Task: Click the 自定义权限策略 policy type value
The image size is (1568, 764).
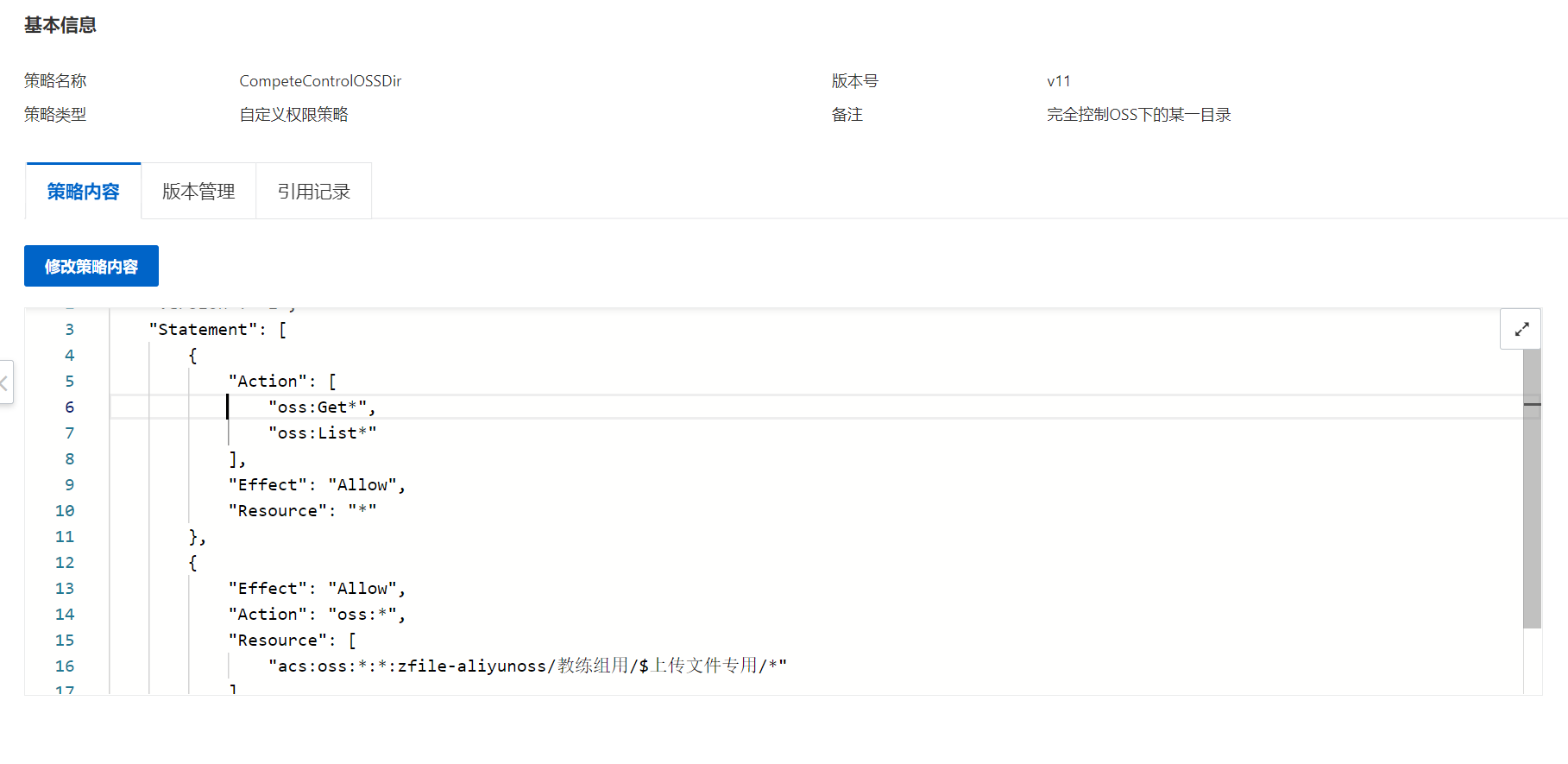Action: [x=293, y=115]
